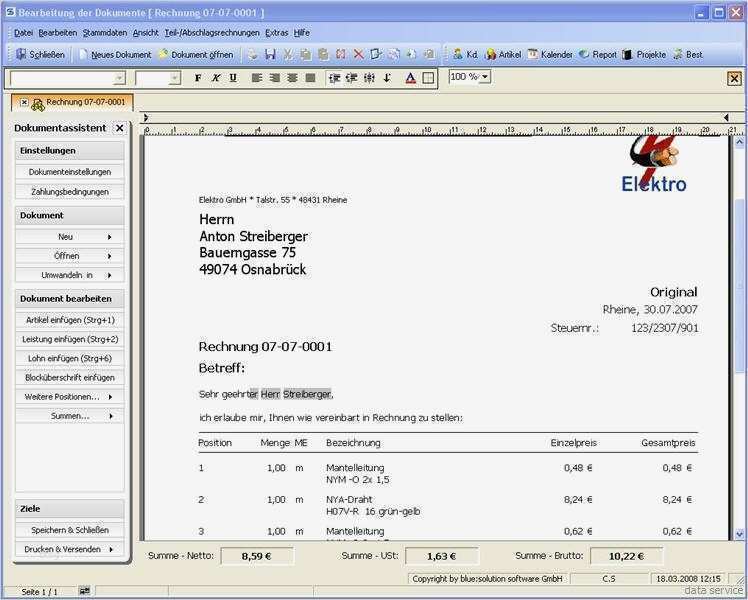Click the downward arrow formatting icon
Screen dimensions: 748x600
387,78
